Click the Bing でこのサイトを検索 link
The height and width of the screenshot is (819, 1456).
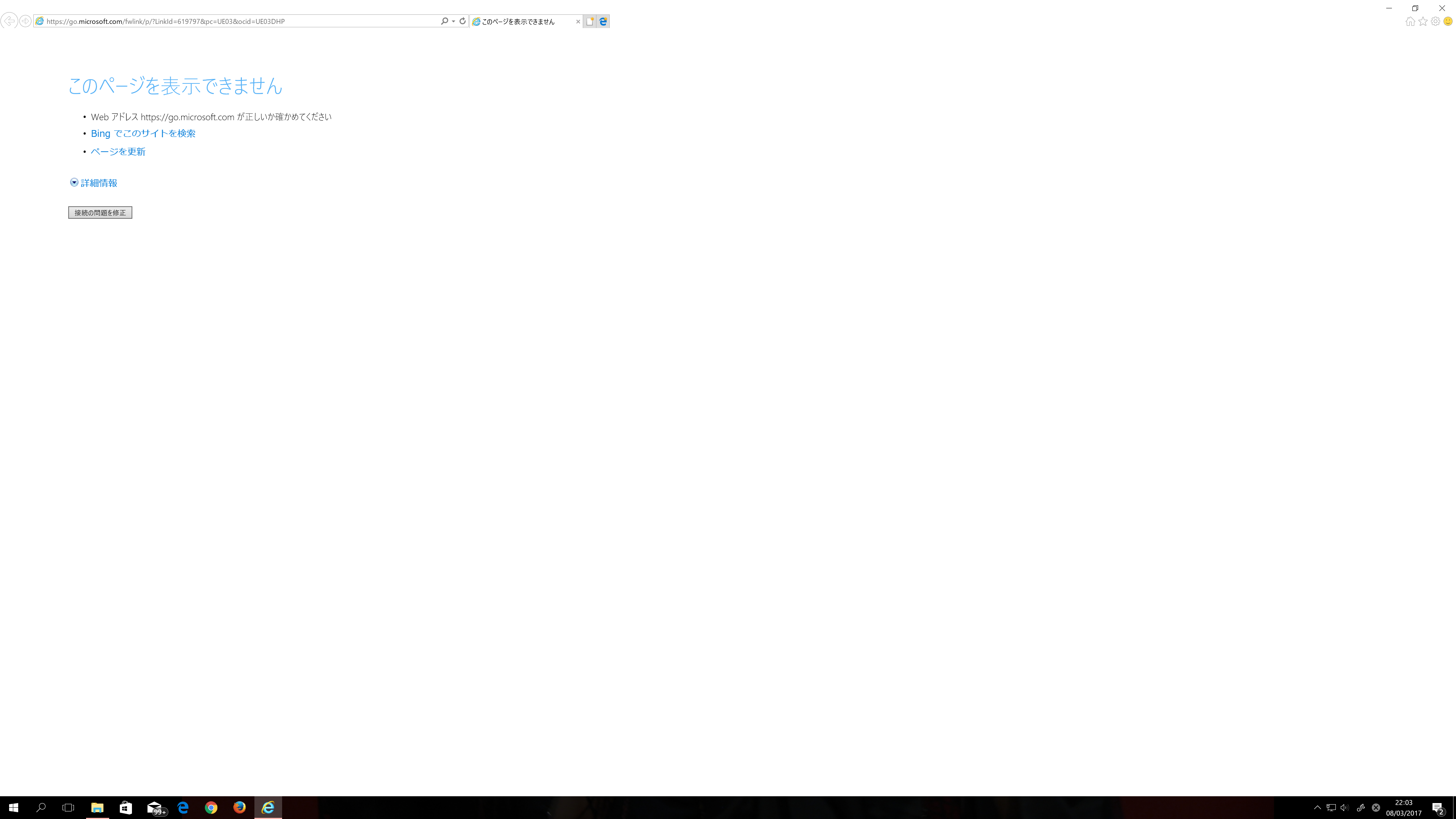coord(143,133)
